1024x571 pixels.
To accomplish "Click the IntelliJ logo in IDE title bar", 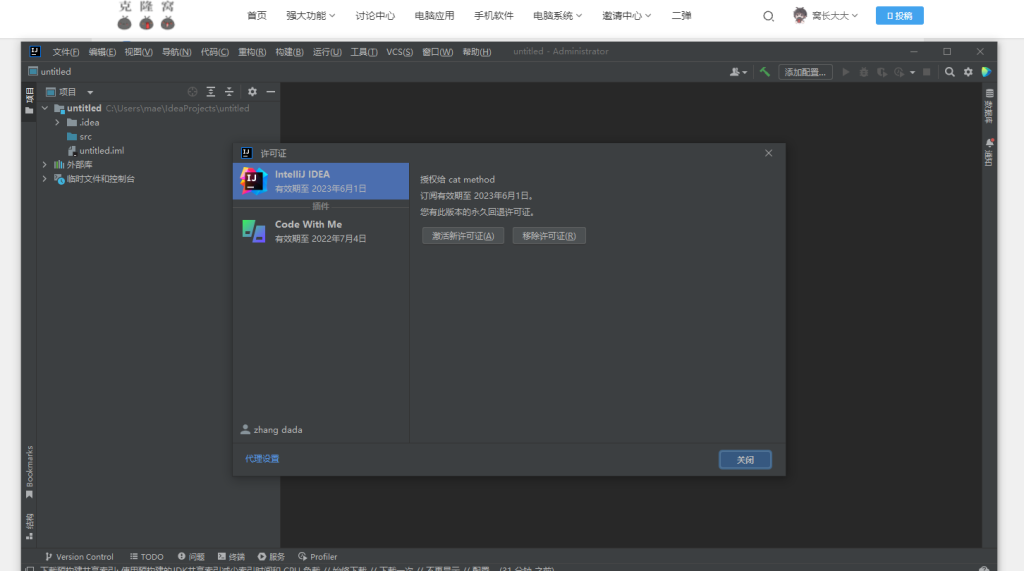I will 35,52.
